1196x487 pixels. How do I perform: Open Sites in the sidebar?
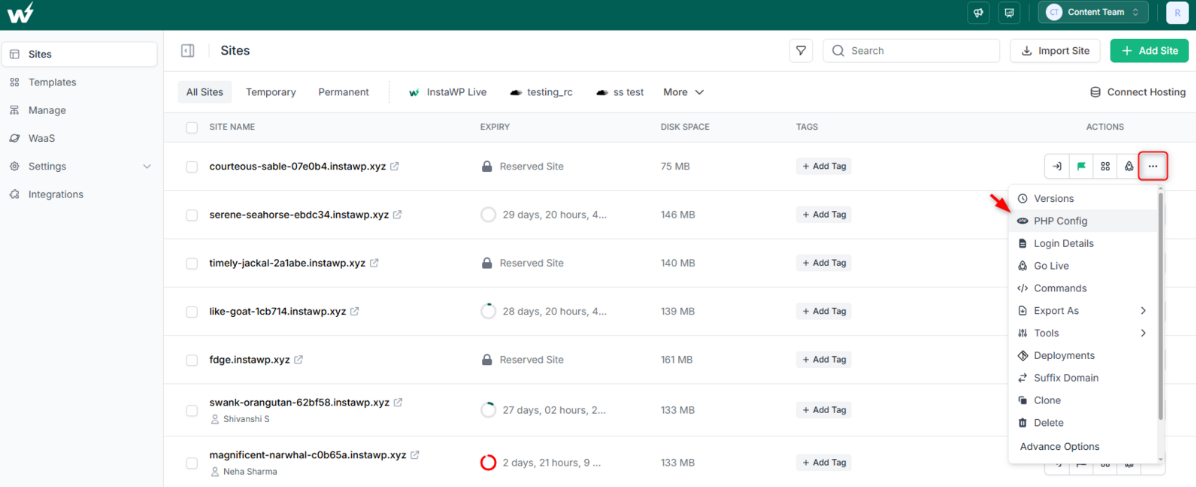[x=79, y=54]
